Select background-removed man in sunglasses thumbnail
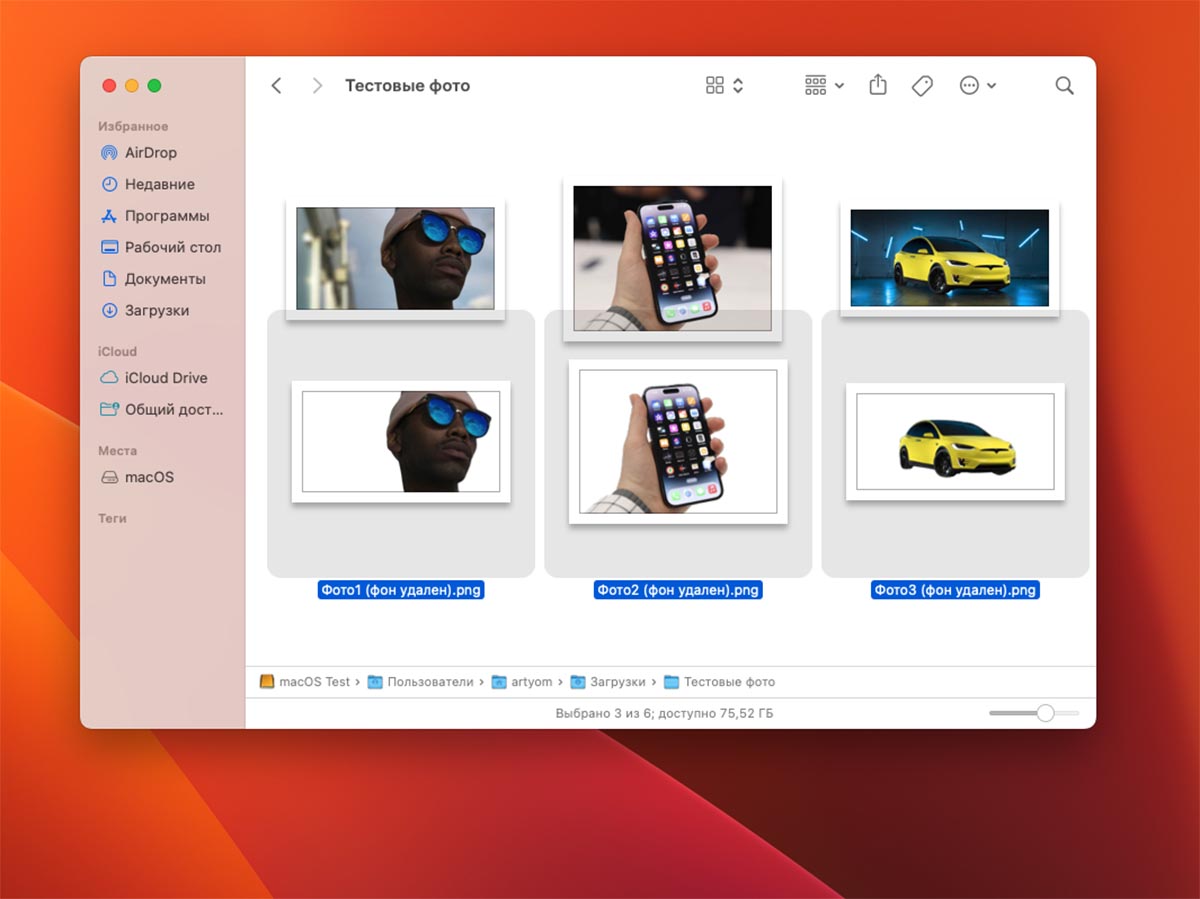 point(401,441)
